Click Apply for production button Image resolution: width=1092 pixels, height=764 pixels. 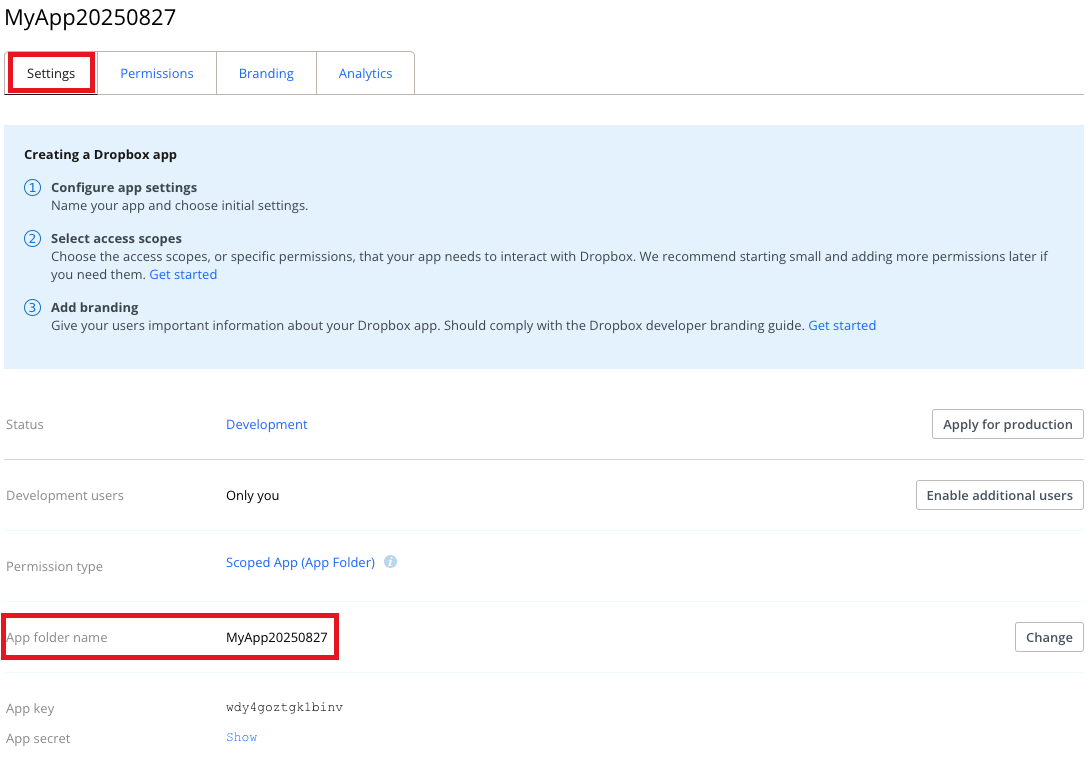click(x=1007, y=424)
